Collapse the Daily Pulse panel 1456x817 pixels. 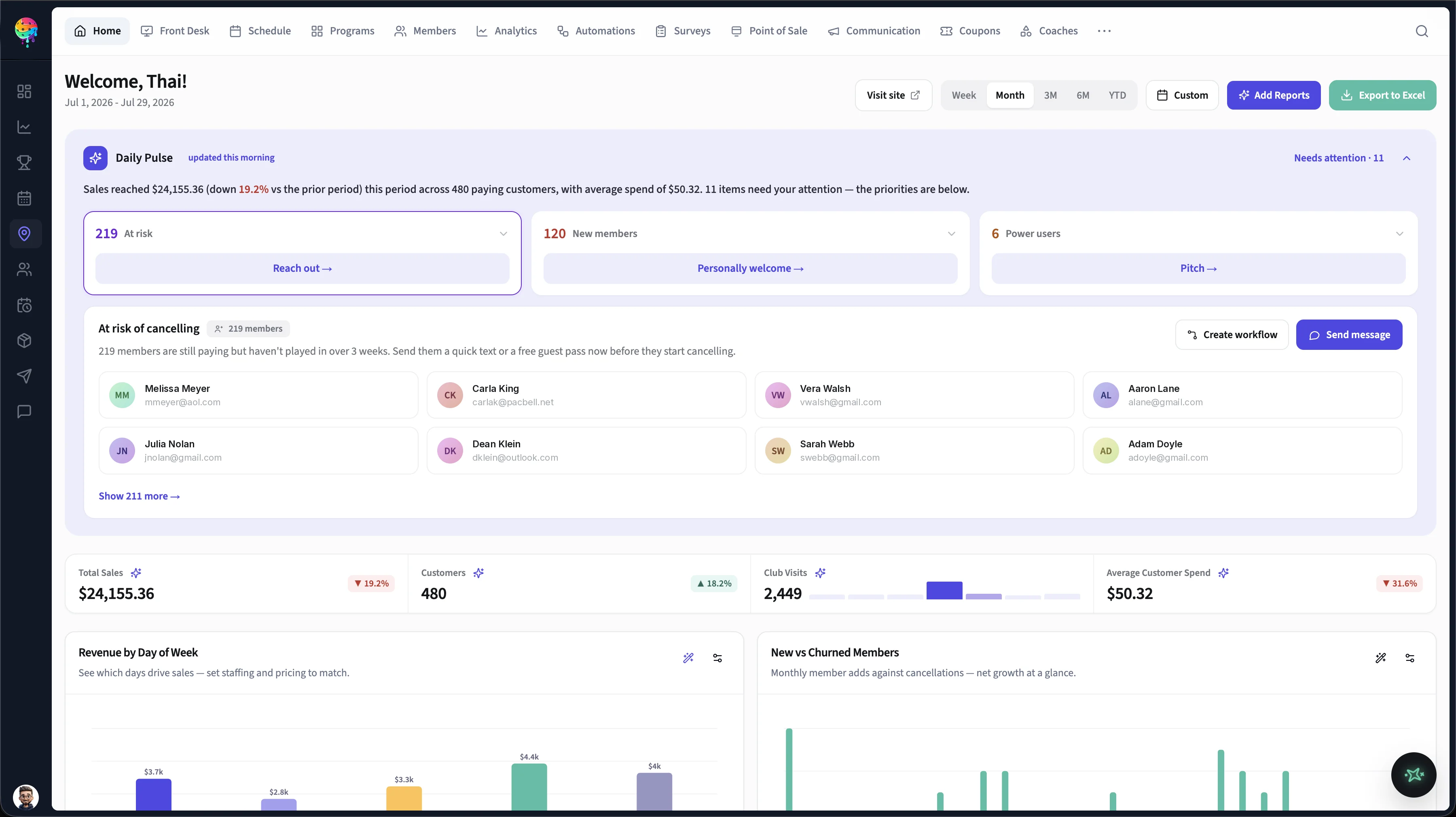tap(1406, 158)
